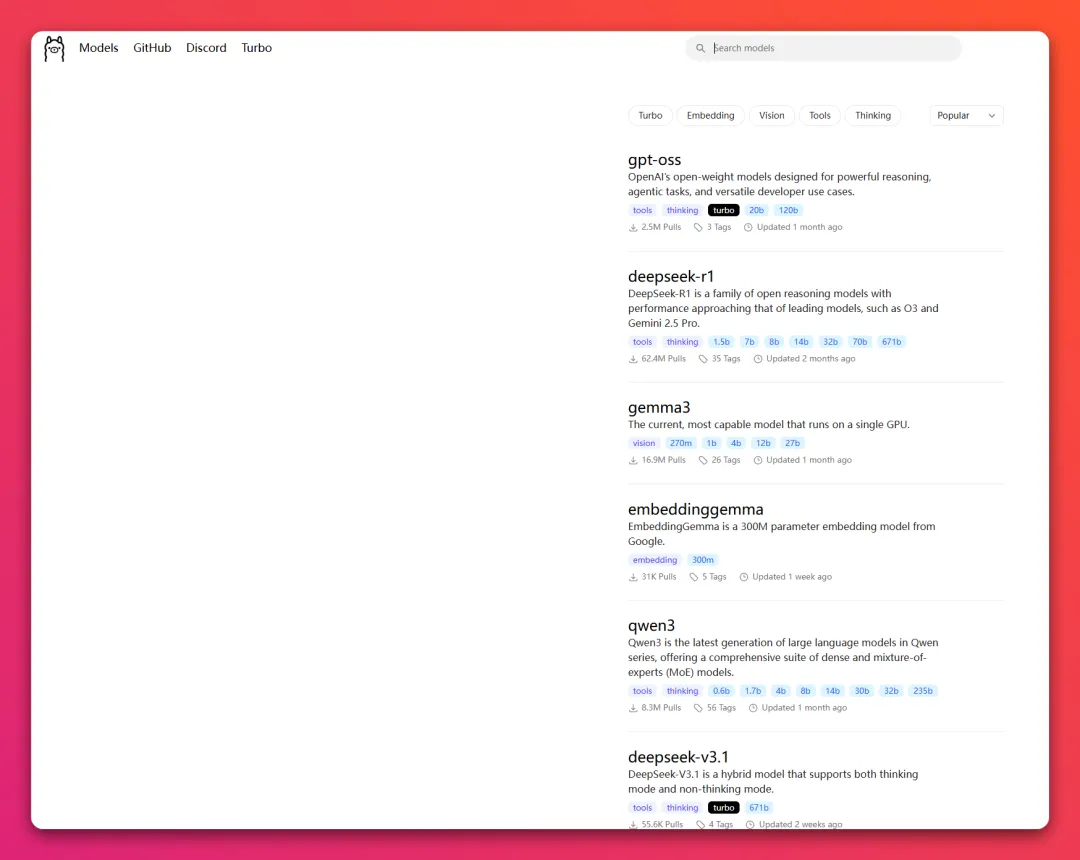
Task: Click the turbo badge on deepseek-v3.1
Action: click(723, 808)
